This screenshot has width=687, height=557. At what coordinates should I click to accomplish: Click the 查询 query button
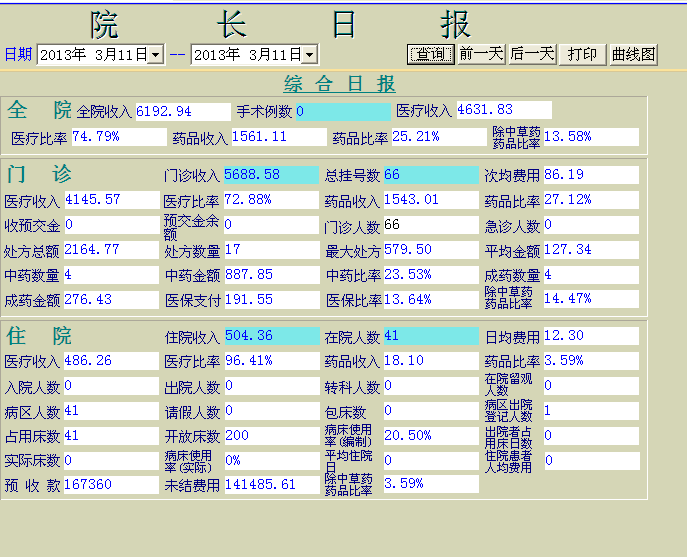(430, 54)
